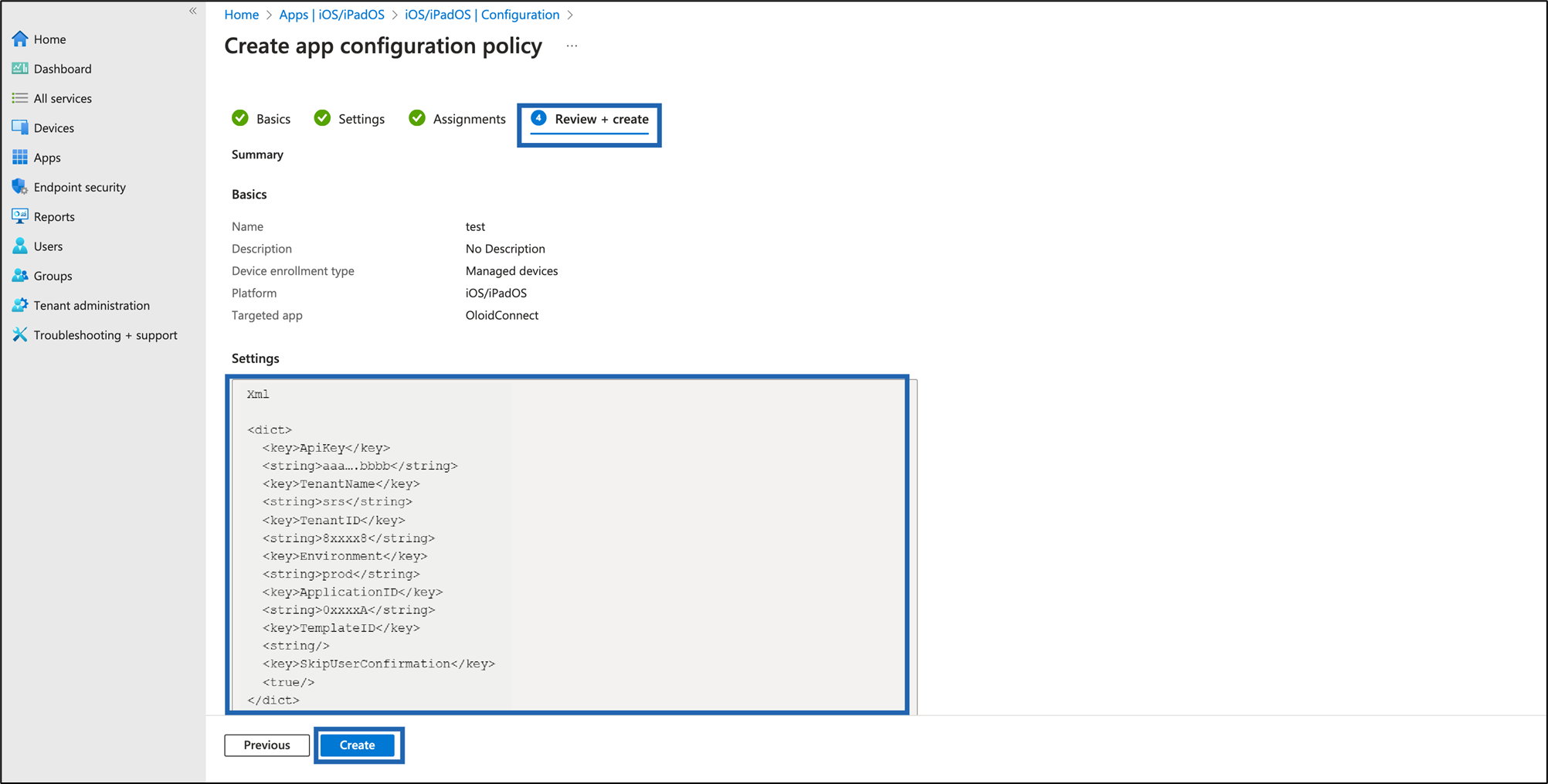Open Troubleshooting + support label in navigation
1548x784 pixels.
(106, 334)
